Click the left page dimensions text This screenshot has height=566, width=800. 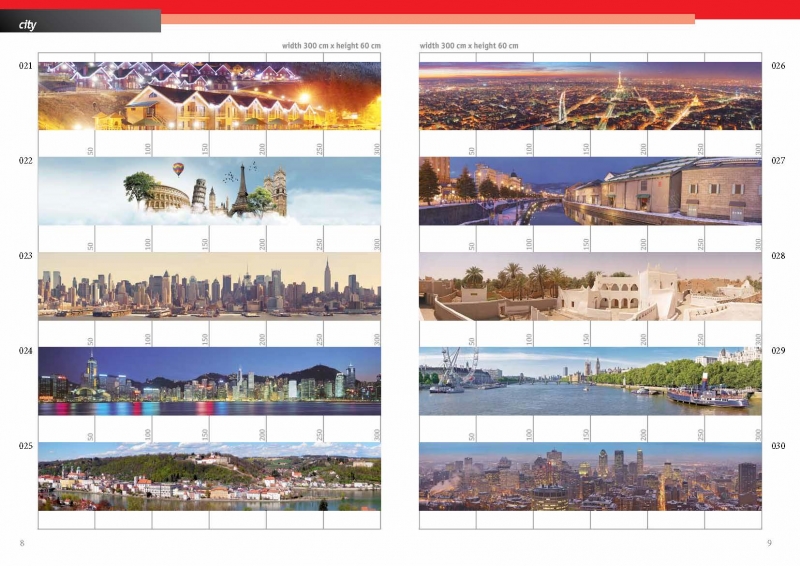pos(332,45)
